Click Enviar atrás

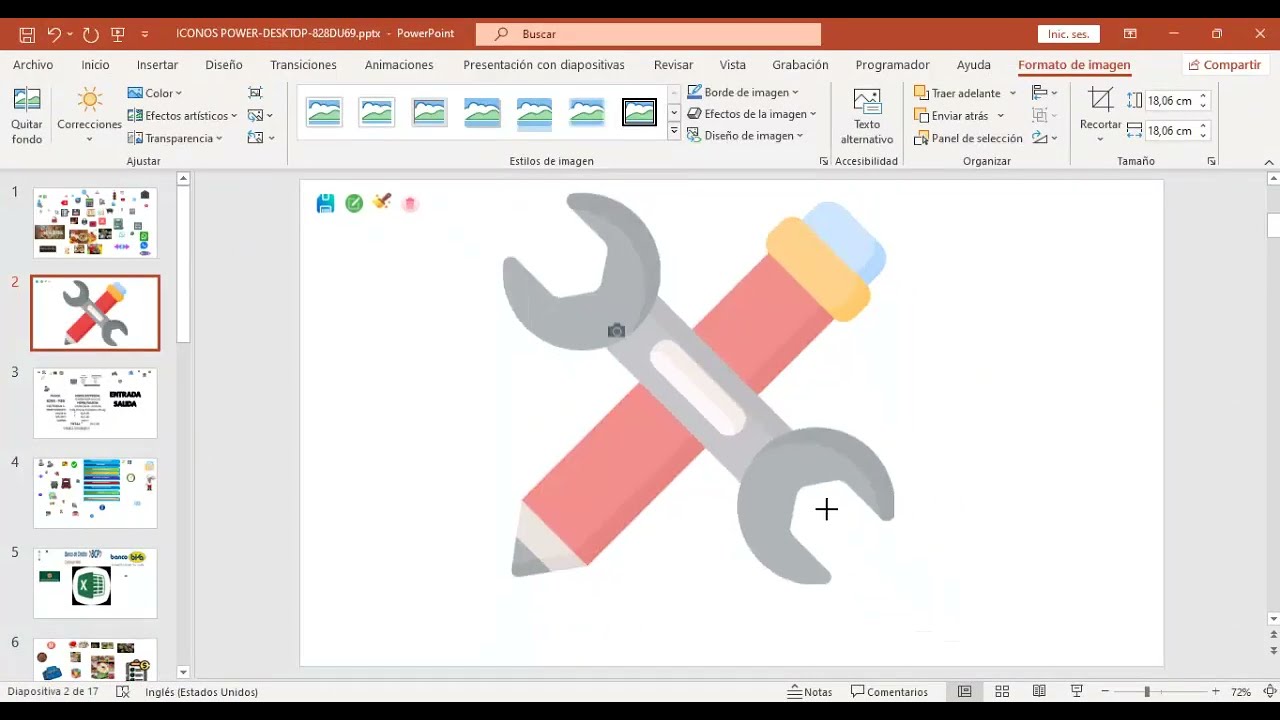(x=951, y=116)
